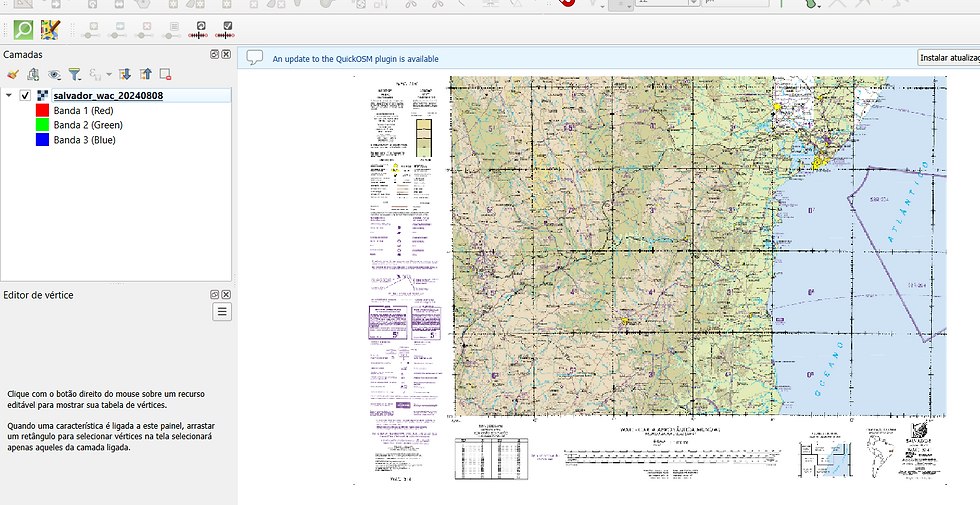Remove selected layer from Camadas

[166, 74]
